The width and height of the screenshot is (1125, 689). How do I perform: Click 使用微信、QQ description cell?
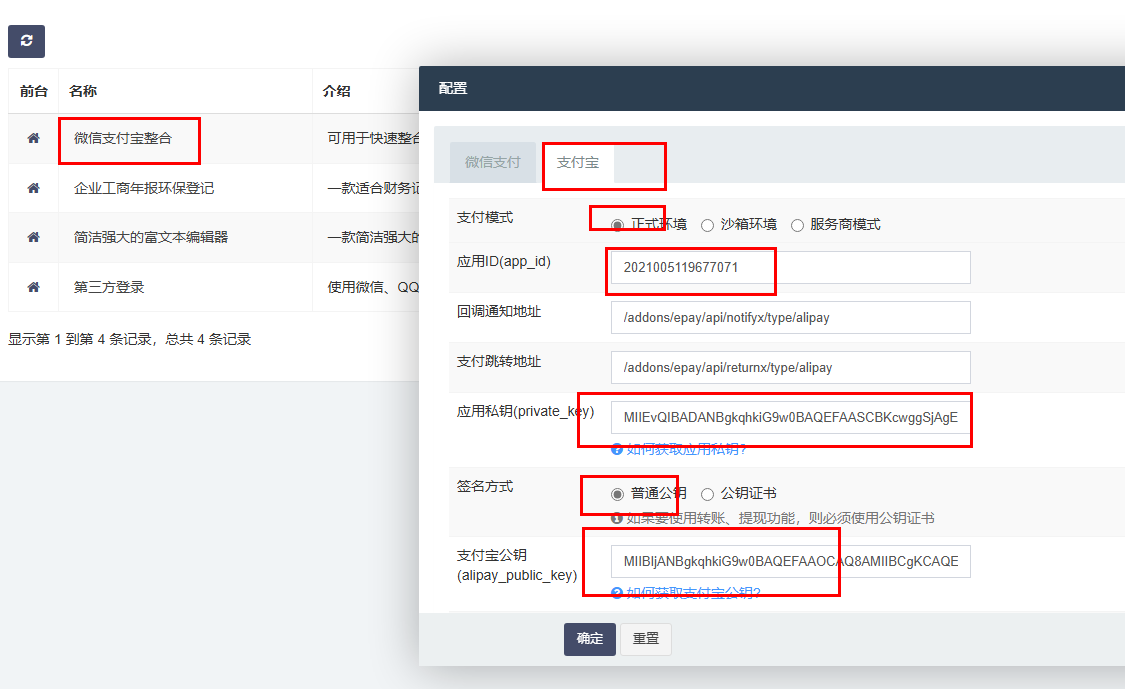[x=373, y=287]
